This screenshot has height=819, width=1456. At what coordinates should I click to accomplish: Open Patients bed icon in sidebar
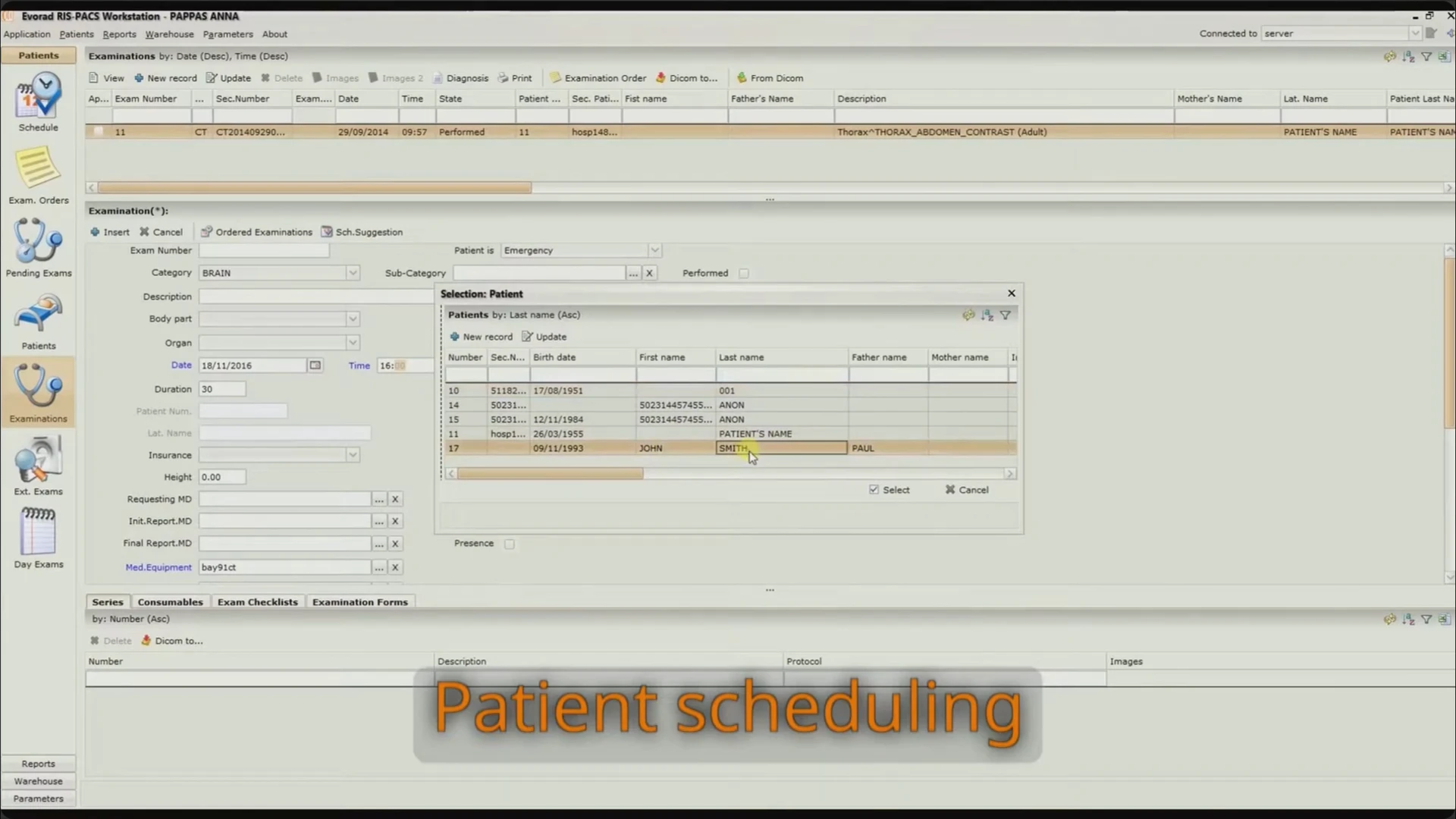(x=38, y=321)
